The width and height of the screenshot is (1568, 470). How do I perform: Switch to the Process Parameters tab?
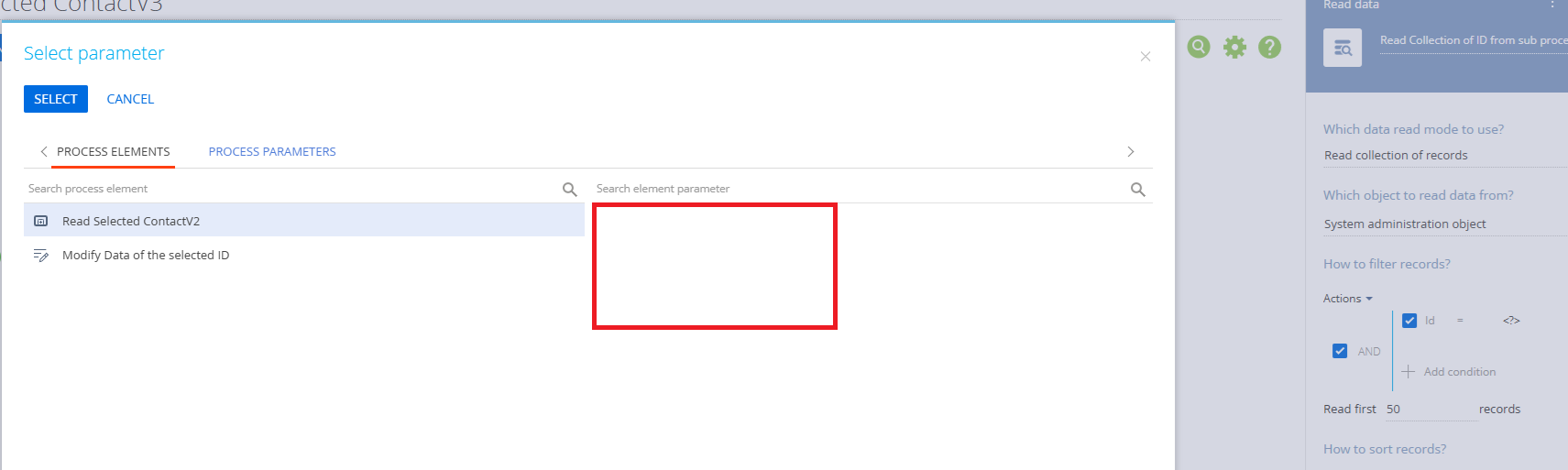[272, 152]
